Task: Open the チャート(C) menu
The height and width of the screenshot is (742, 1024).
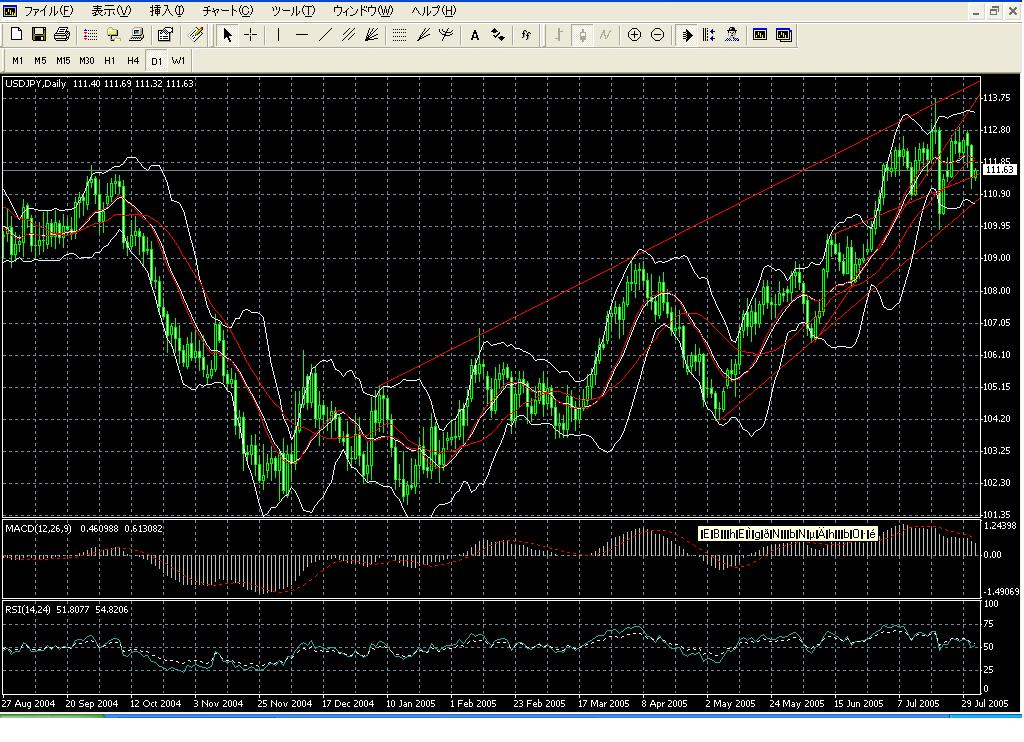Action: [x=227, y=11]
